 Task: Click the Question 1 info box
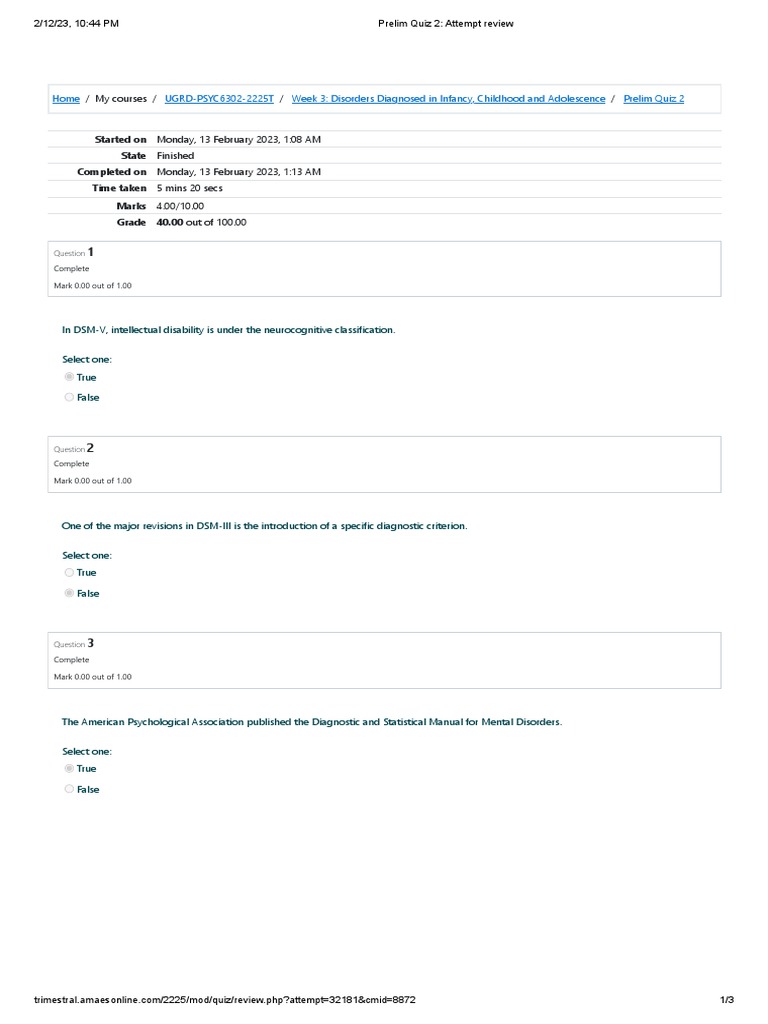pyautogui.click(x=384, y=269)
